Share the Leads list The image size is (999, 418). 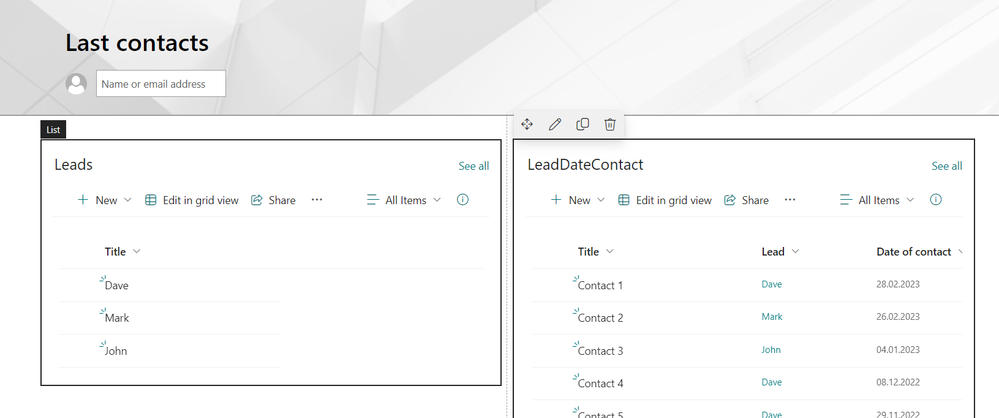(x=273, y=200)
